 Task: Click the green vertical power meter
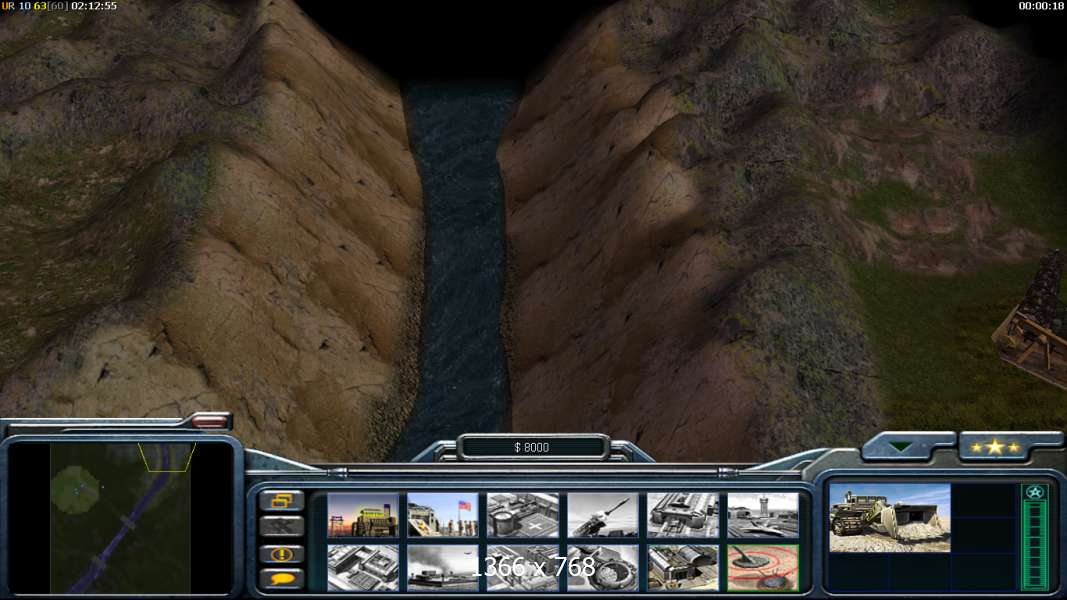pyautogui.click(x=1035, y=544)
